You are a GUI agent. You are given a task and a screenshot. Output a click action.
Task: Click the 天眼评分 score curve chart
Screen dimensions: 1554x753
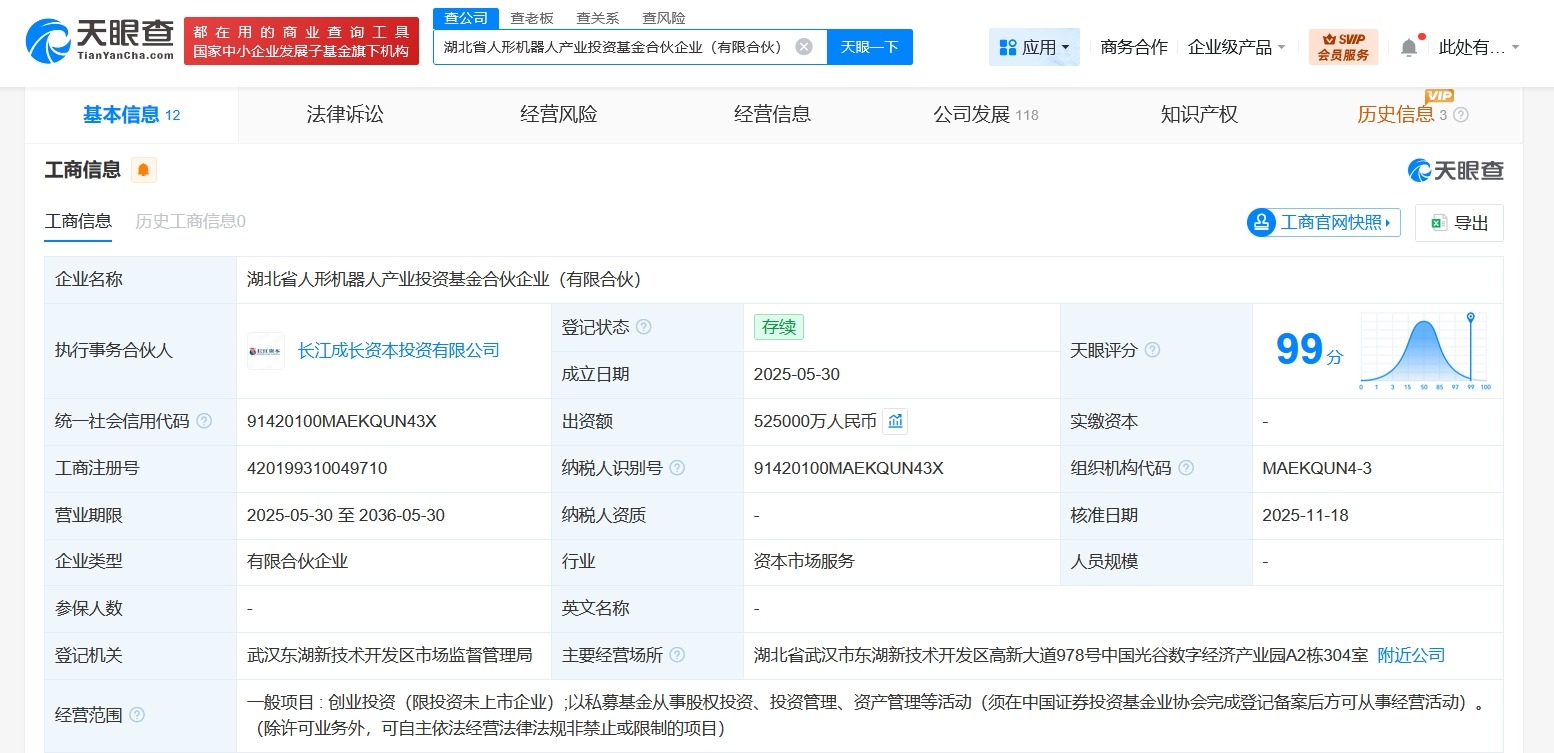1422,349
